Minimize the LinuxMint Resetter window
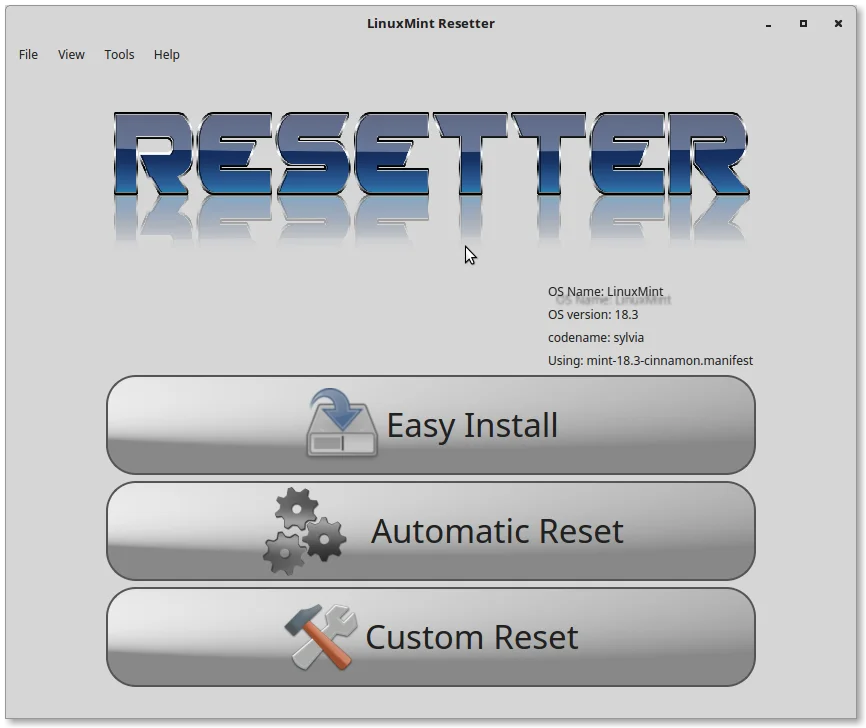 click(x=768, y=24)
